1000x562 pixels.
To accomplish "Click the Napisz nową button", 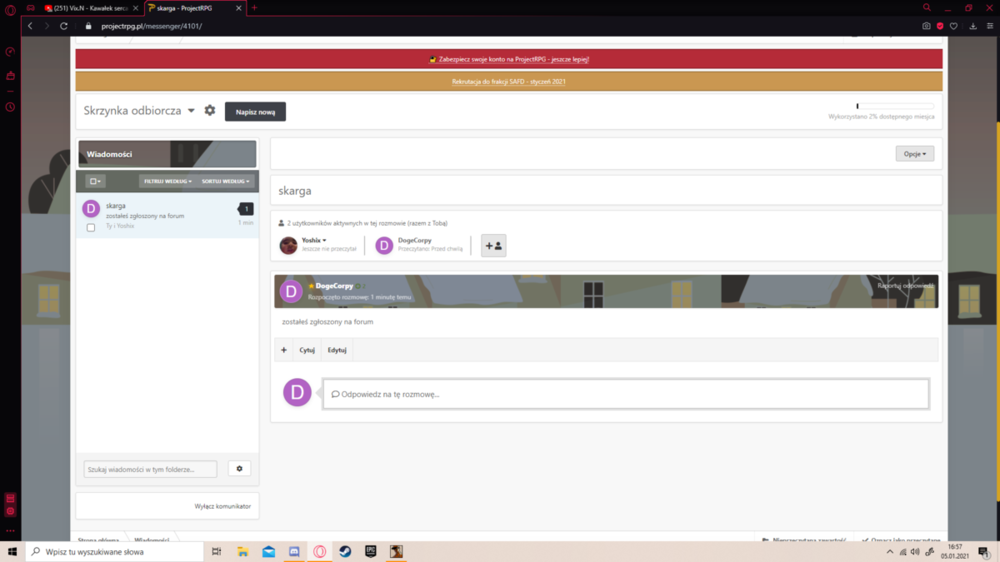I will pos(255,112).
